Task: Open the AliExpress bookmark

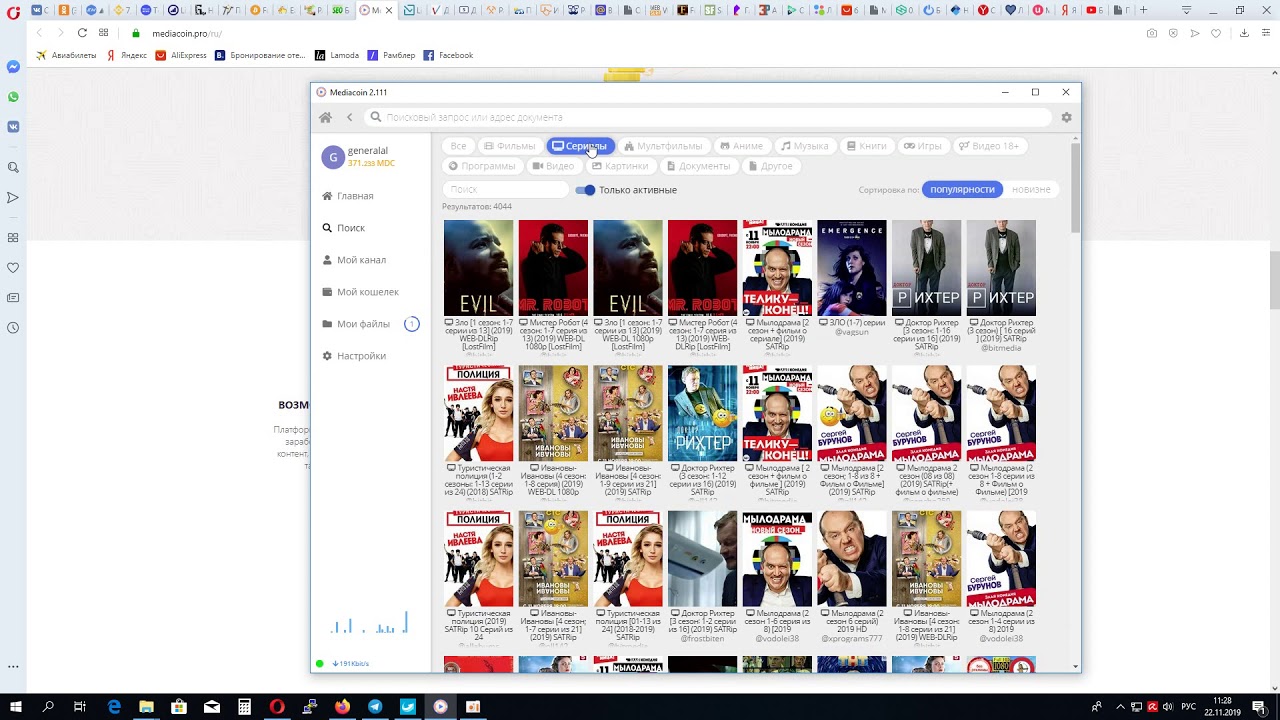Action: (x=181, y=55)
